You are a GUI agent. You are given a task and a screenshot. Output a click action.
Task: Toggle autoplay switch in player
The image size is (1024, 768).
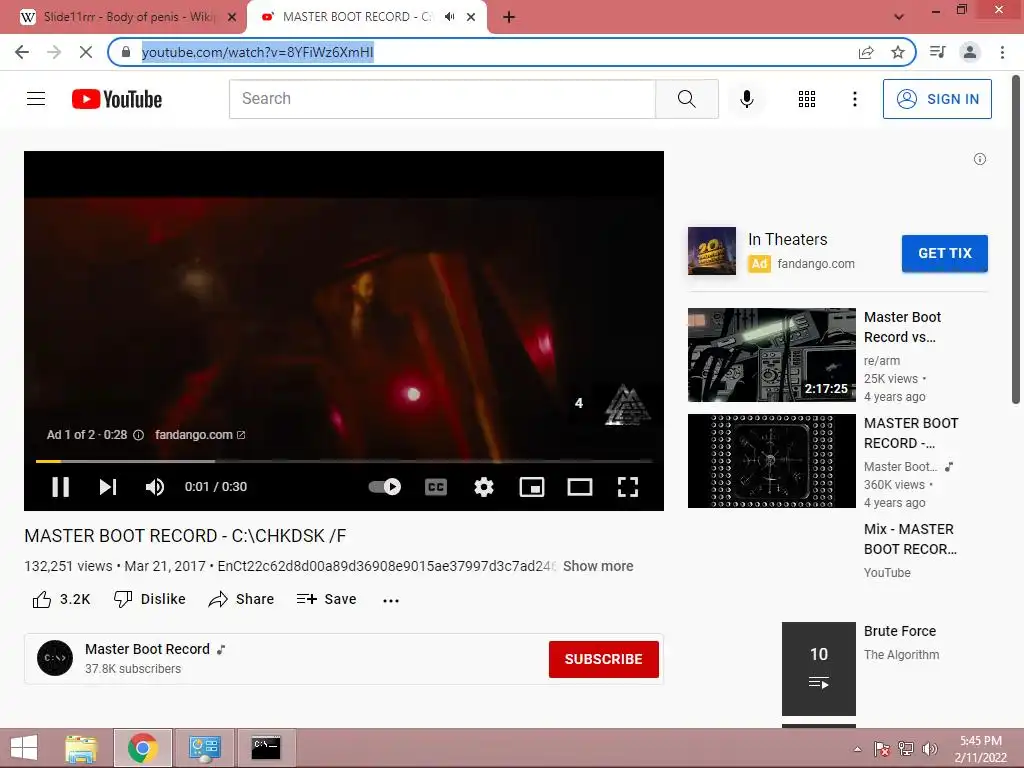(385, 487)
